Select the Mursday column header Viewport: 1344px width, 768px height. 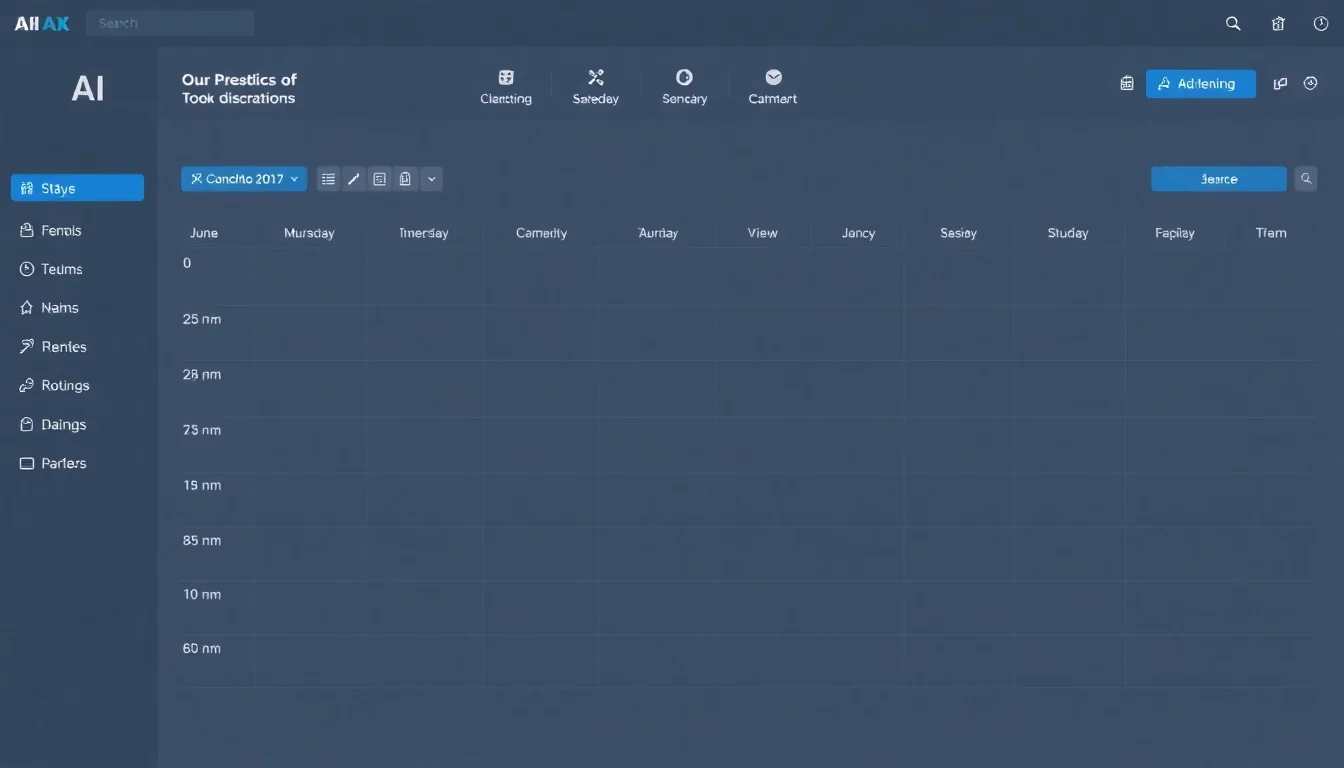pyautogui.click(x=309, y=233)
